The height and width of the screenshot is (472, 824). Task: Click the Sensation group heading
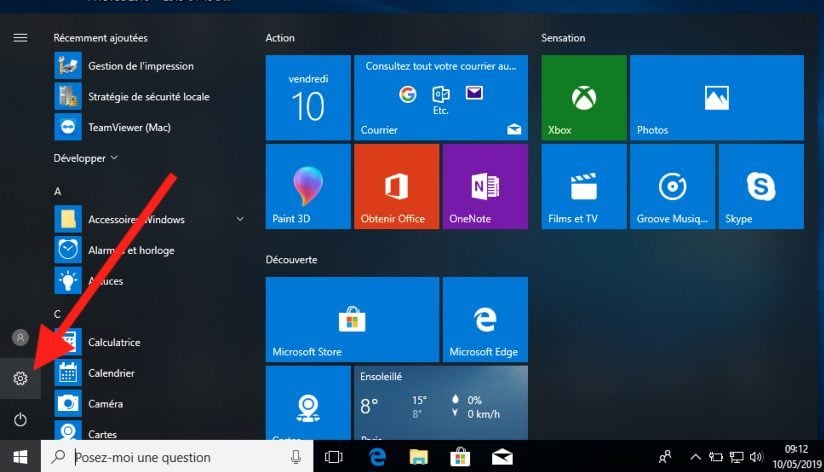(x=563, y=38)
